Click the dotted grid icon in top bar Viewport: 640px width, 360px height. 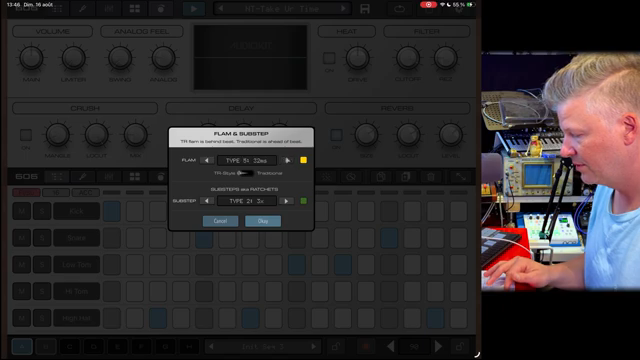[x=57, y=9]
